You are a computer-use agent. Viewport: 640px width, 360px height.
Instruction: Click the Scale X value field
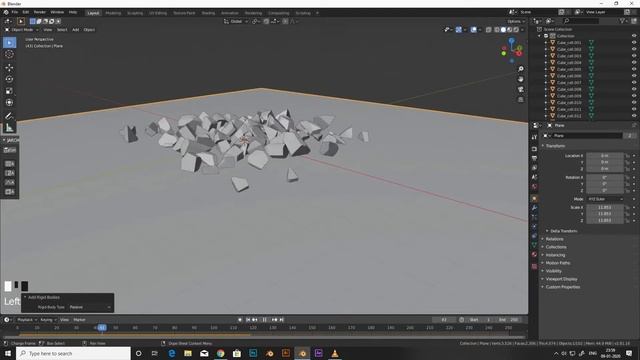(x=605, y=208)
